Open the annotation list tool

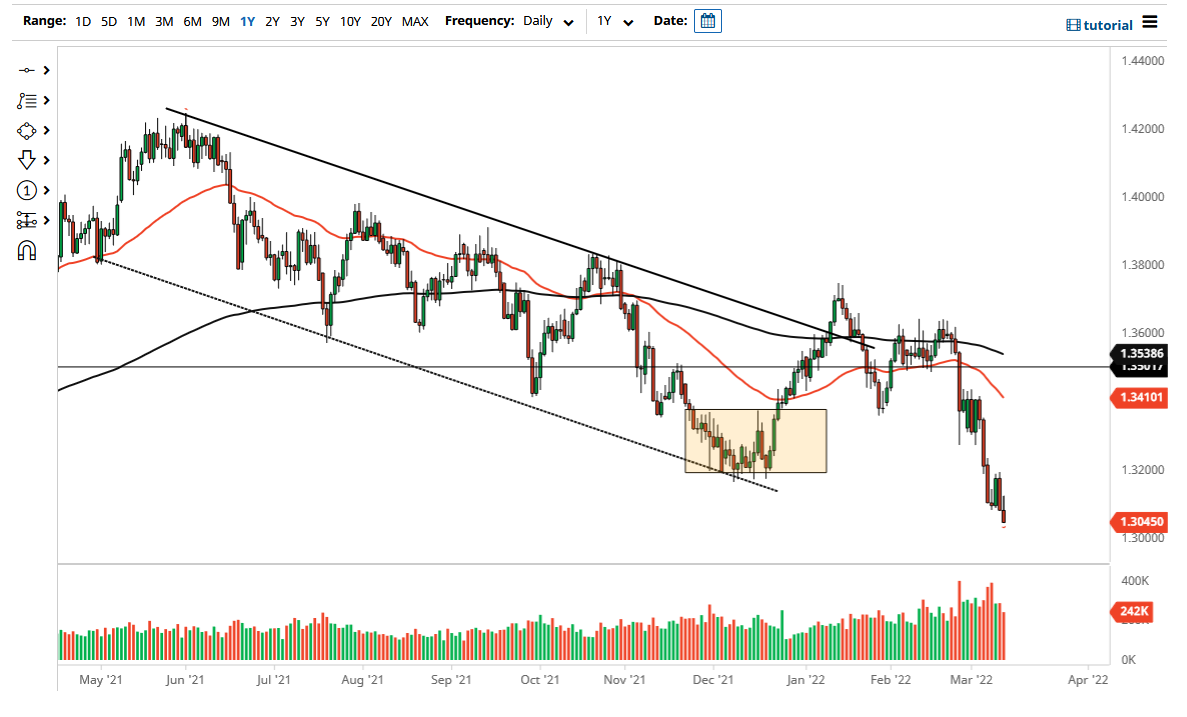pos(27,100)
